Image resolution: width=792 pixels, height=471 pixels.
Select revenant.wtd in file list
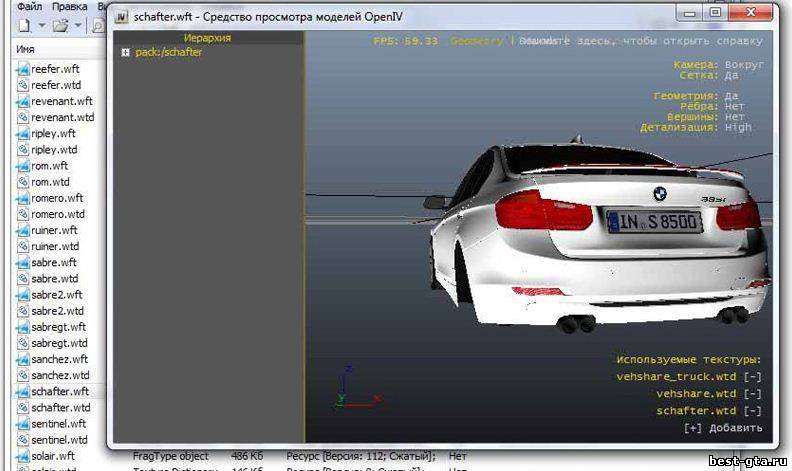tap(63, 117)
